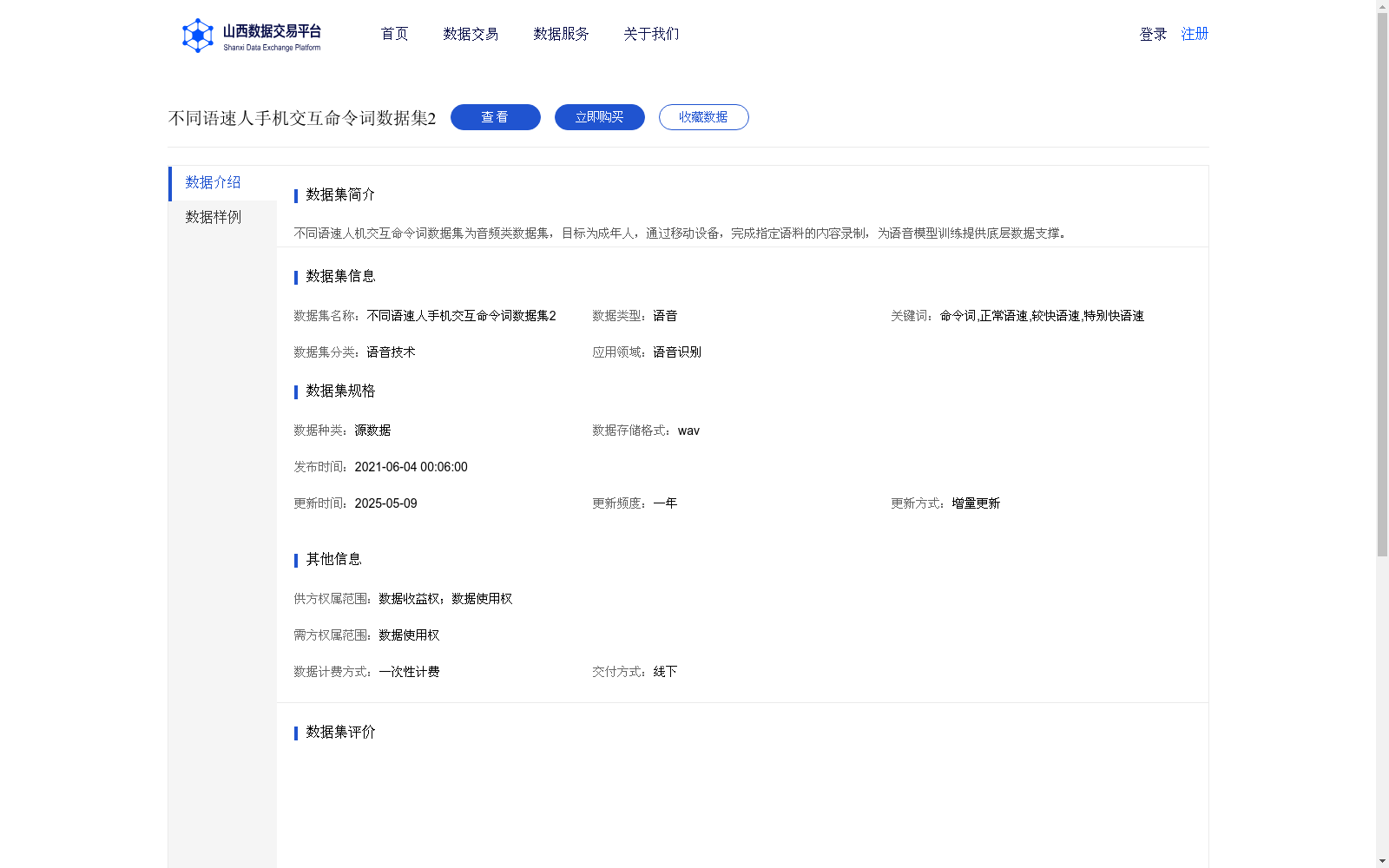Click the 数据集规格 section heading

coord(340,391)
